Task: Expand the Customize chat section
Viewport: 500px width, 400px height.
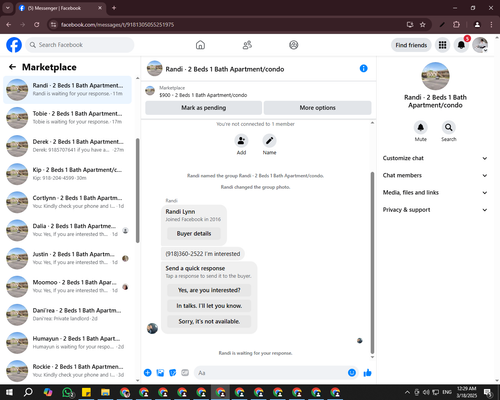Action: click(x=435, y=158)
